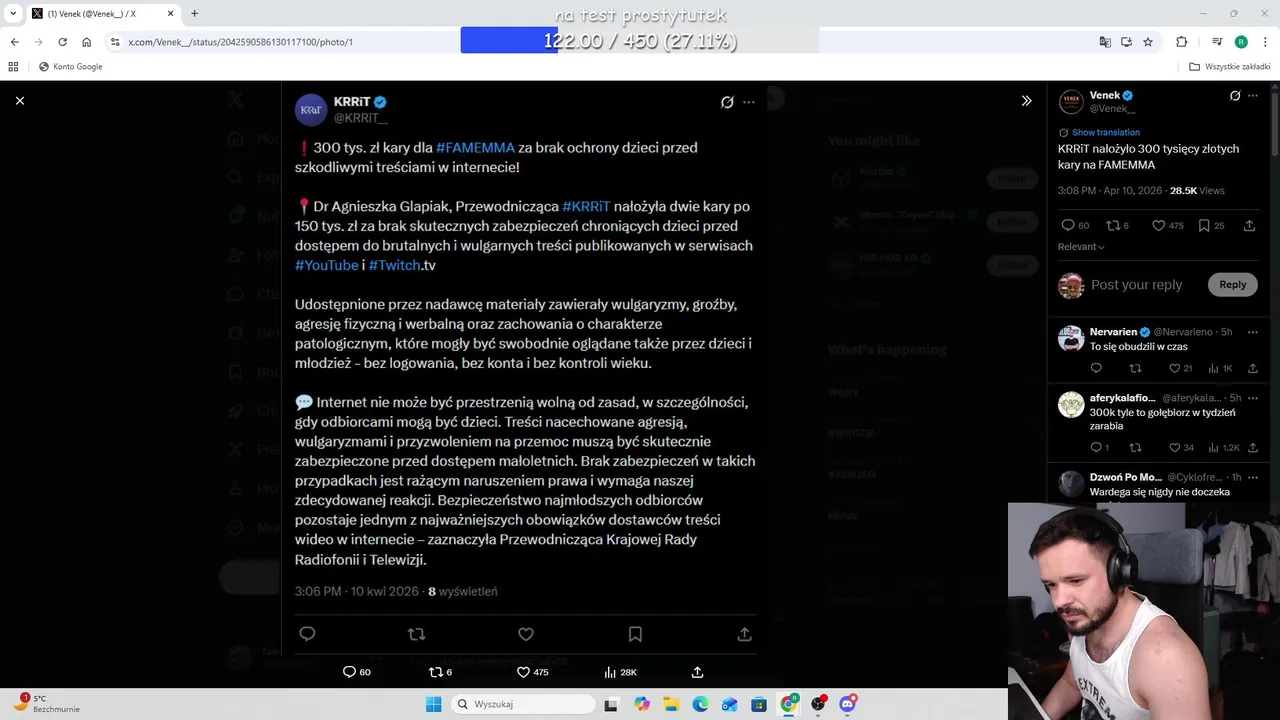
Task: Like the KRRiT post with heart icon
Action: pyautogui.click(x=526, y=634)
